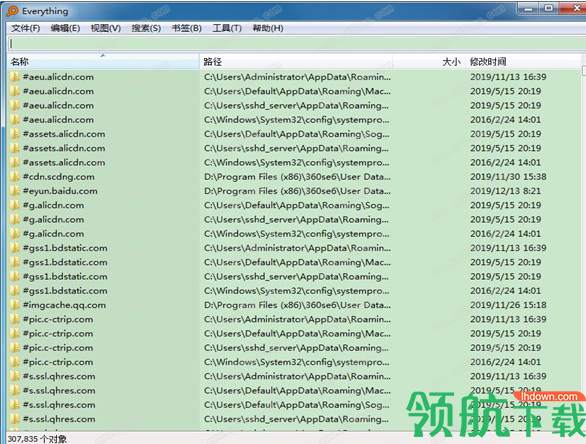
Task: Click path of #imgcache.qq.com row
Action: click(x=297, y=305)
